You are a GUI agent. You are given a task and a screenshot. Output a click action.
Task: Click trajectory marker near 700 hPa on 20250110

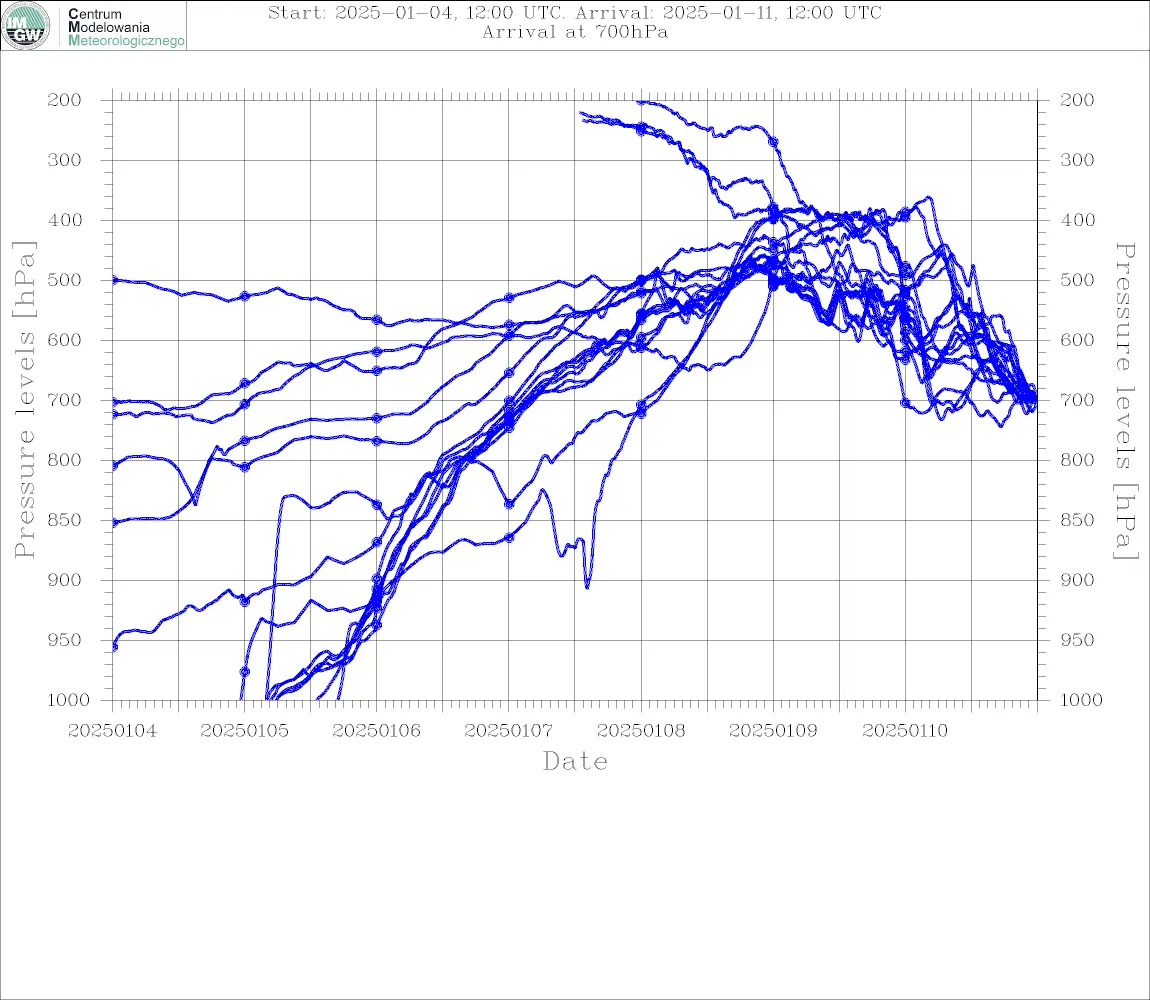tap(905, 403)
